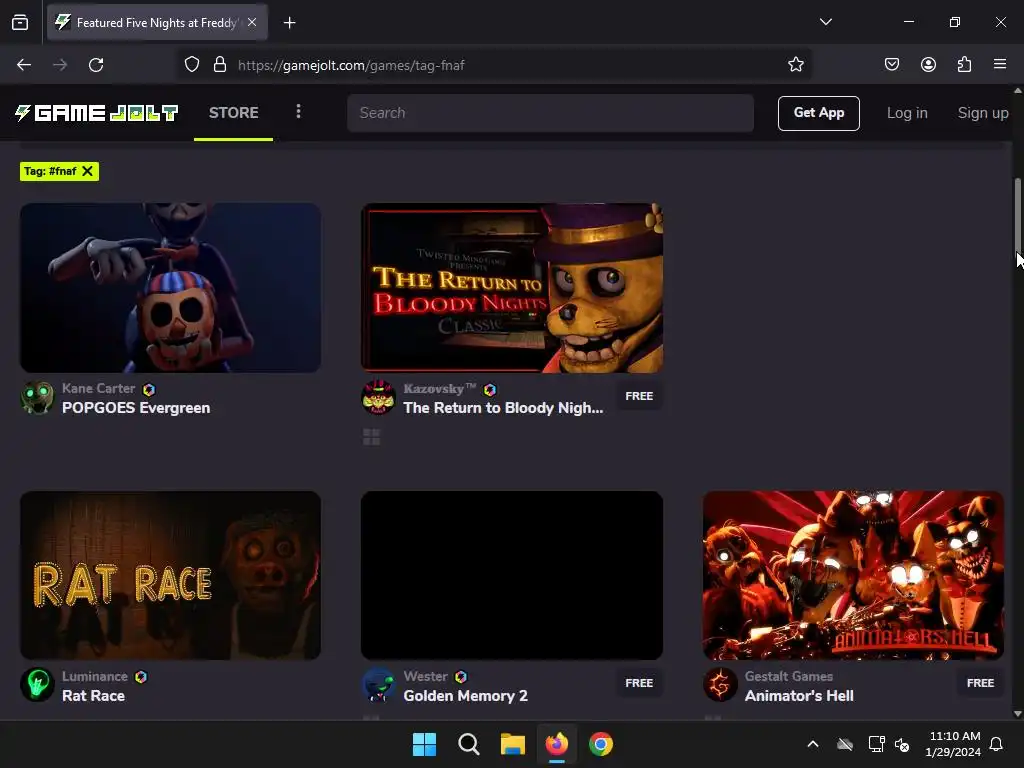Viewport: 1024px width, 768px height.
Task: Click Windows platform icon under Return to Bloody Nights
Action: pos(372,437)
